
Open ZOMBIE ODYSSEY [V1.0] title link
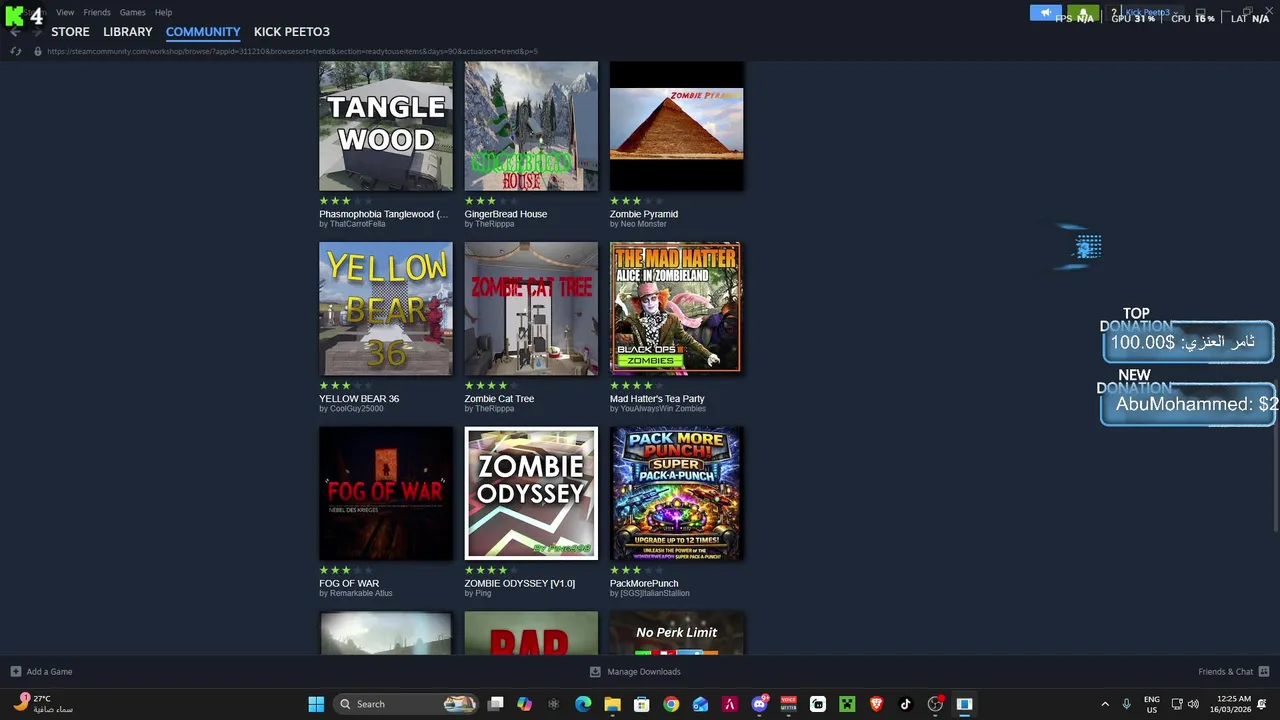pos(519,584)
